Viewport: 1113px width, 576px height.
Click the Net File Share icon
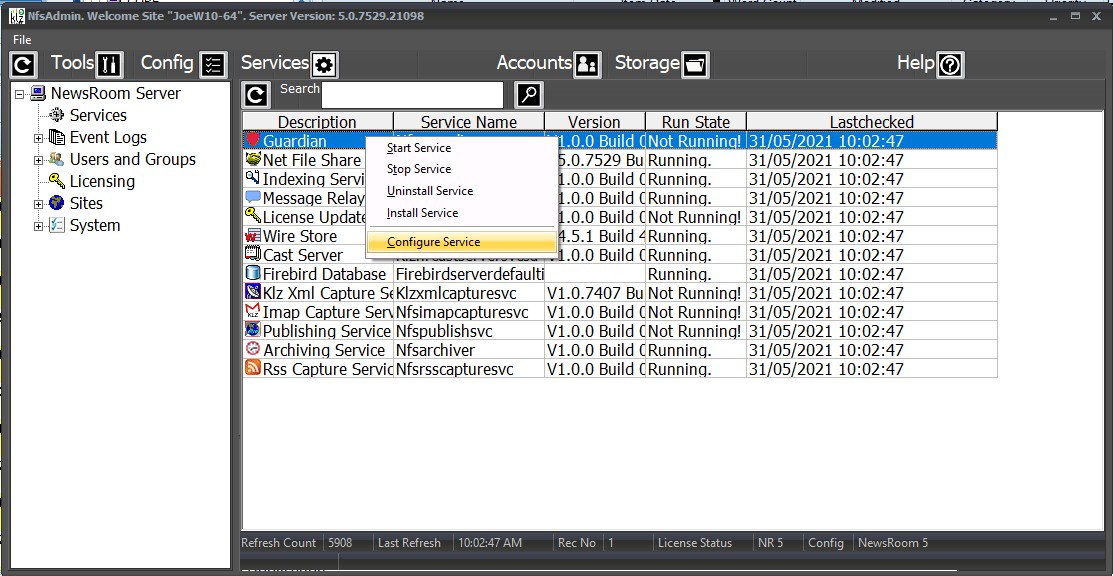(253, 159)
